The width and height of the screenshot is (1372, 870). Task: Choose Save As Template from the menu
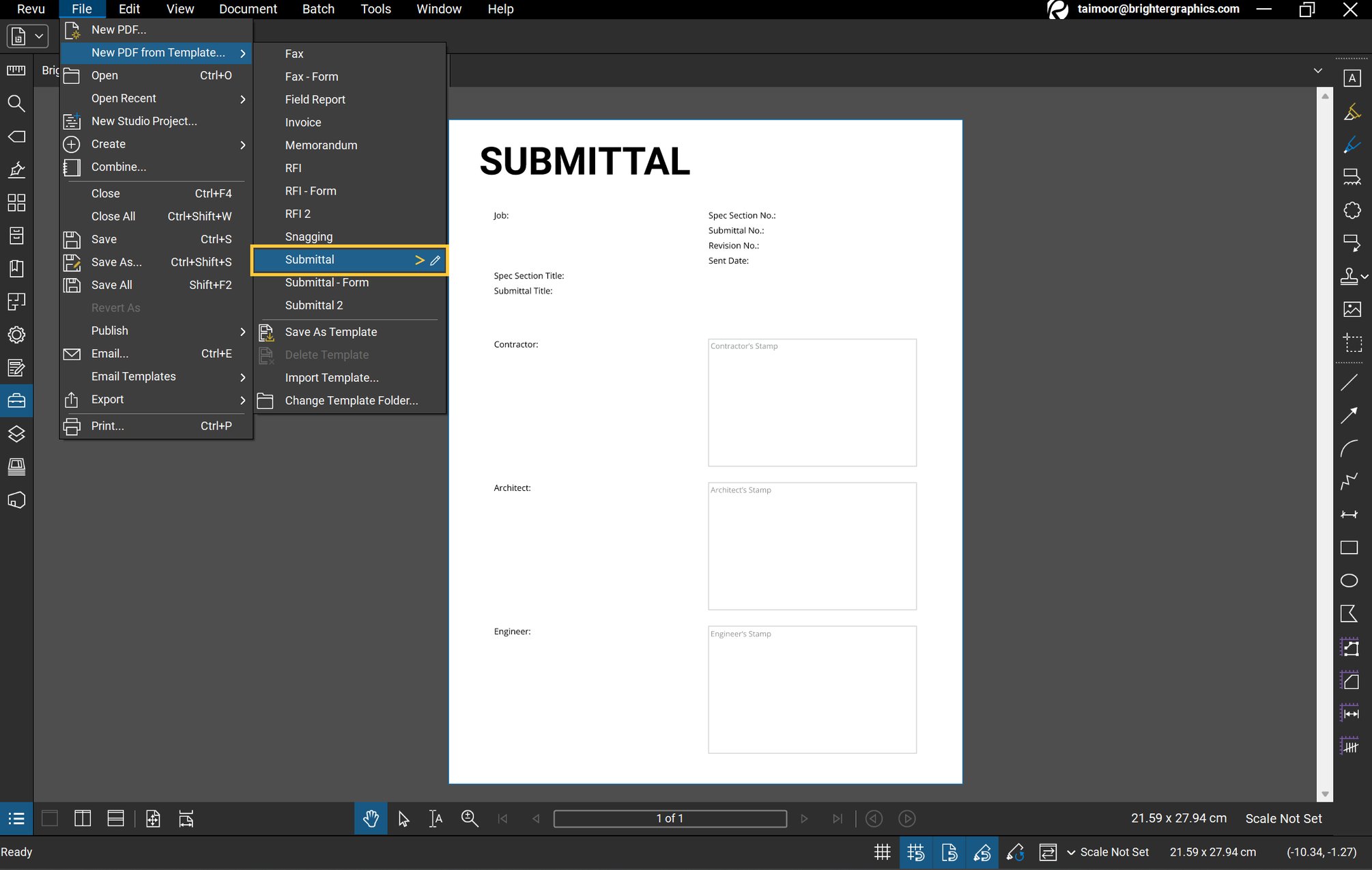330,332
